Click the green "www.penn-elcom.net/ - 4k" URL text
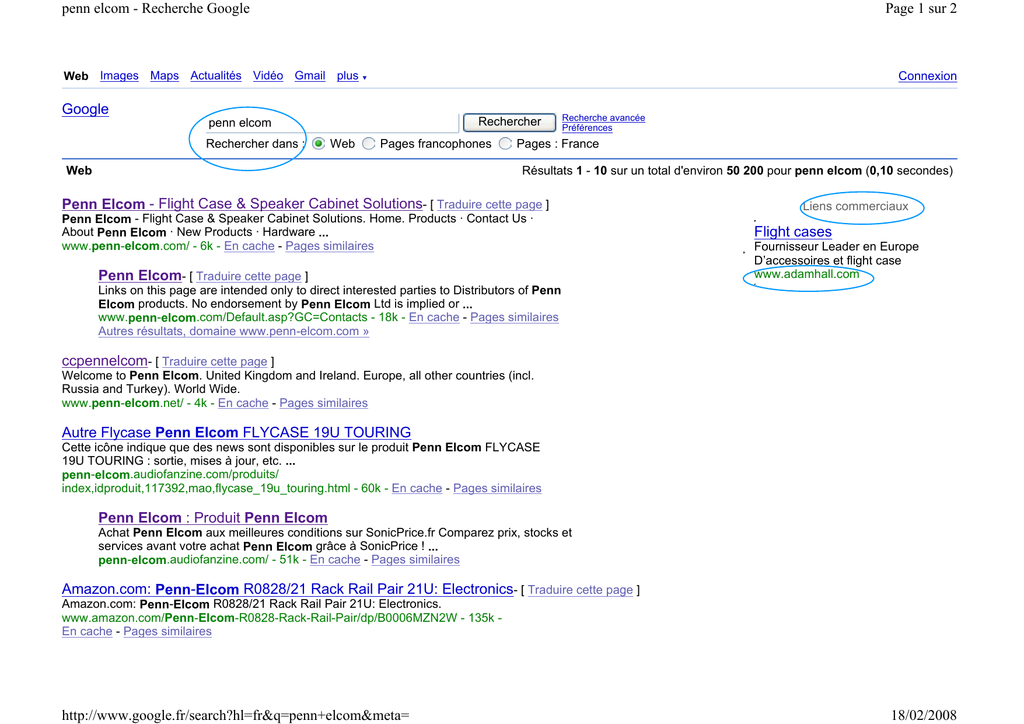1024x724 pixels. click(135, 403)
